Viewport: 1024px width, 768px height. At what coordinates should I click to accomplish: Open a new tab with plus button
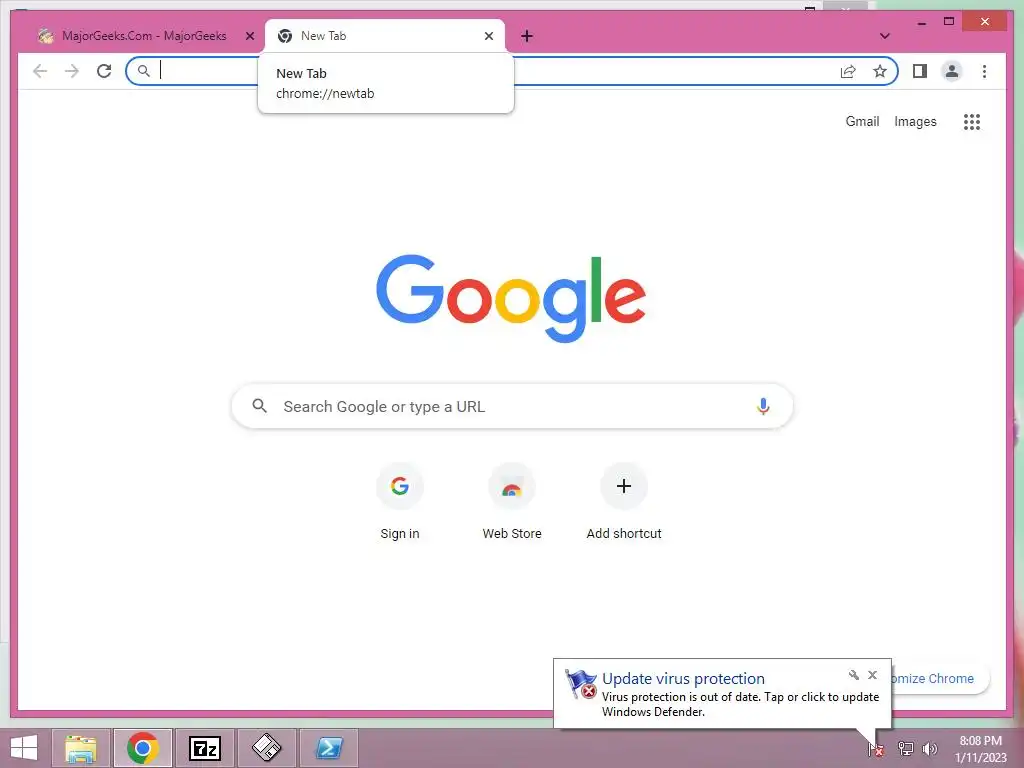(527, 36)
